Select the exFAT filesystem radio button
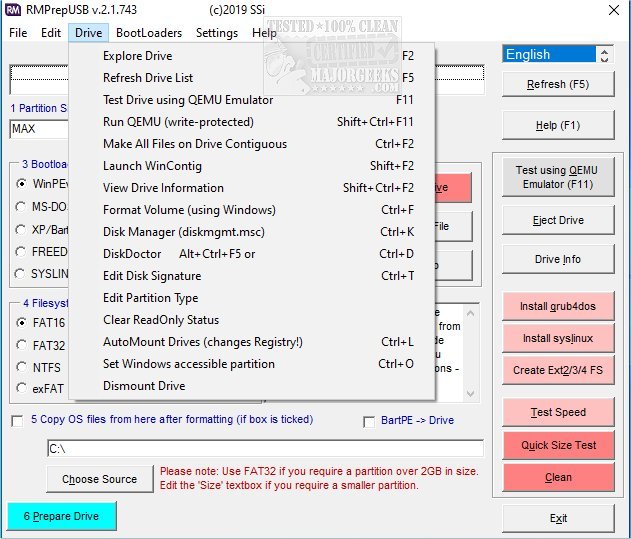The width and height of the screenshot is (631, 539). click(x=21, y=388)
